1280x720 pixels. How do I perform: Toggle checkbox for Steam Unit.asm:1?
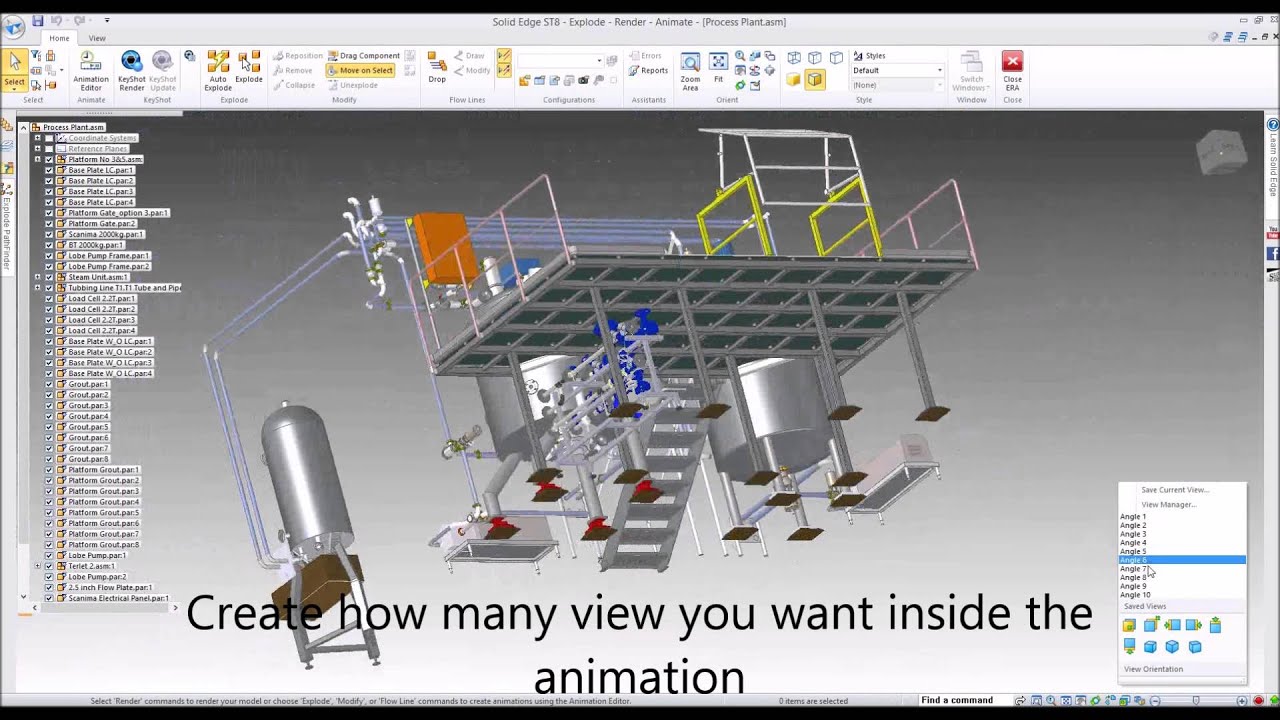49,277
